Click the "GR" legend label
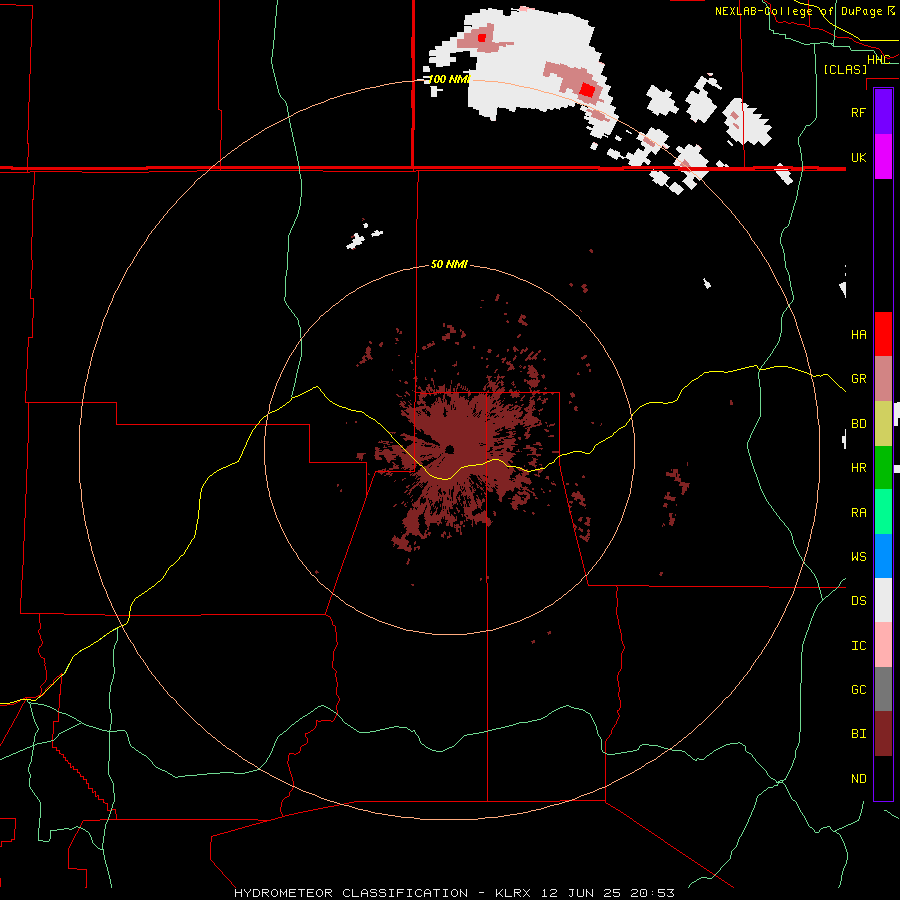Image resolution: width=900 pixels, height=900 pixels. (x=858, y=379)
